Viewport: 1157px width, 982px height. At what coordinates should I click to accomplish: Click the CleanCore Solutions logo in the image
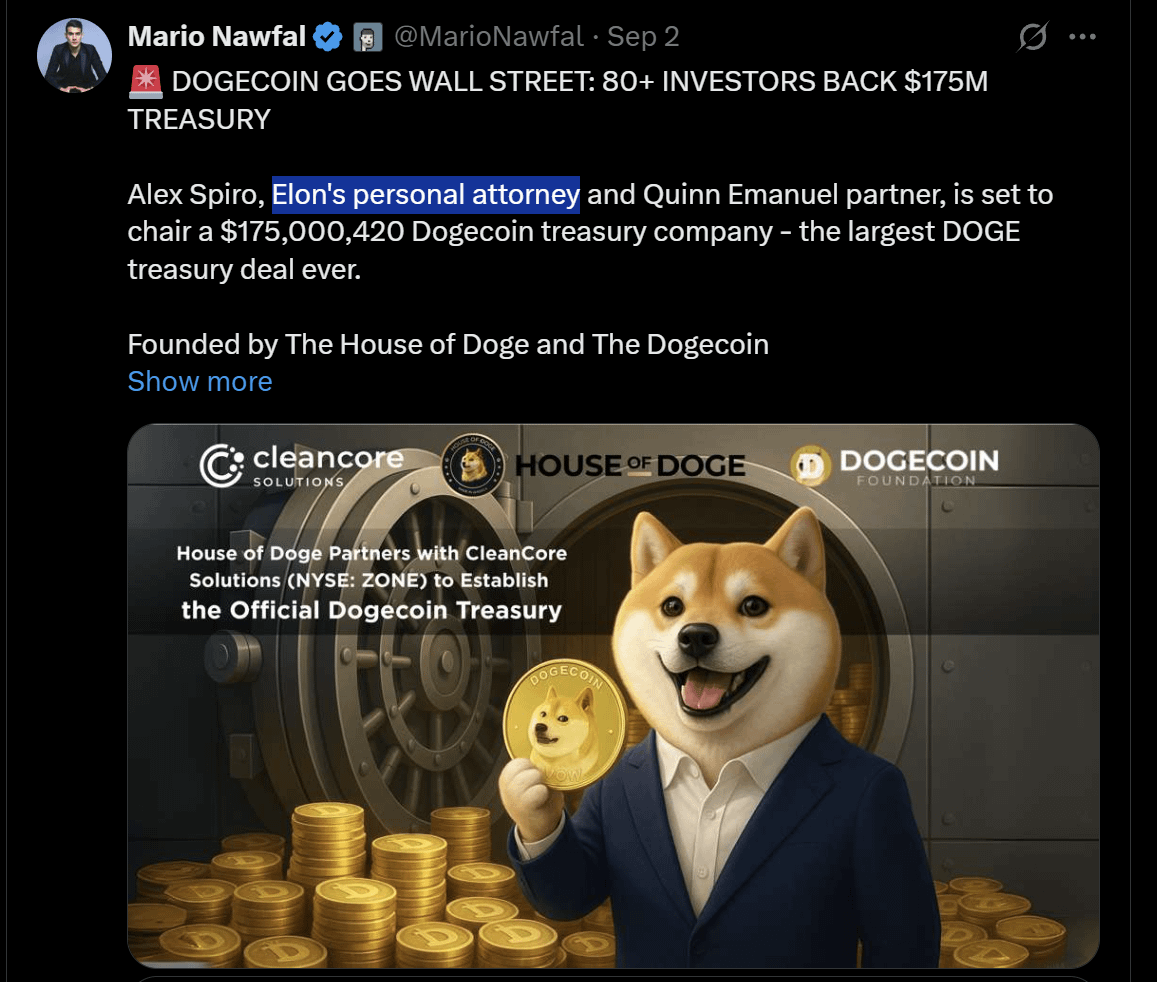point(301,466)
